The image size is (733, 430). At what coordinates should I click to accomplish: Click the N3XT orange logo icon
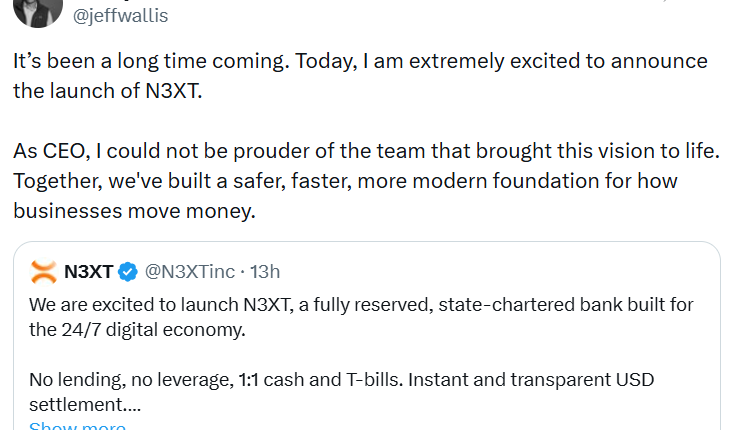click(x=42, y=271)
